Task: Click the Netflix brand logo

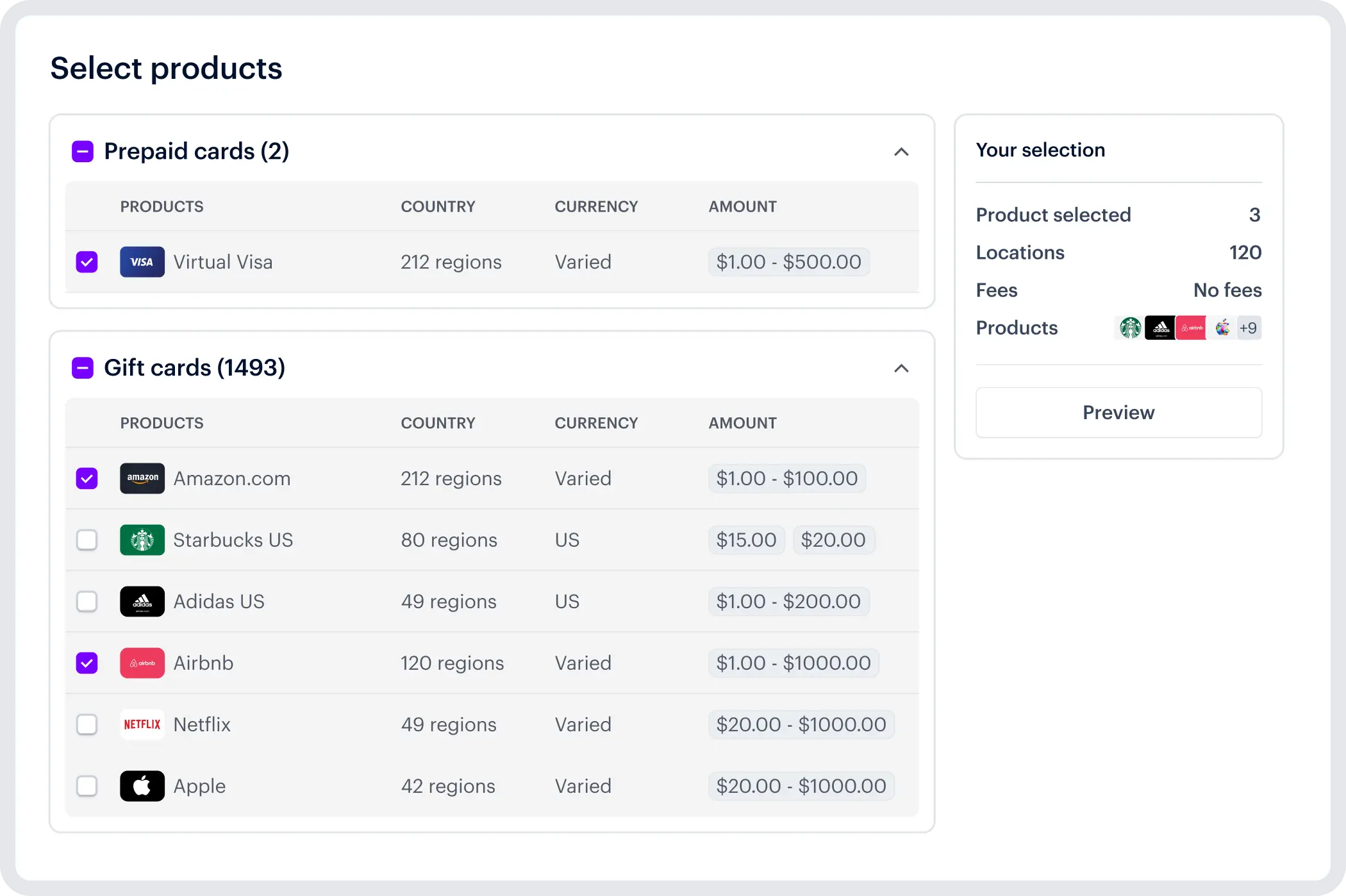Action: coord(142,725)
